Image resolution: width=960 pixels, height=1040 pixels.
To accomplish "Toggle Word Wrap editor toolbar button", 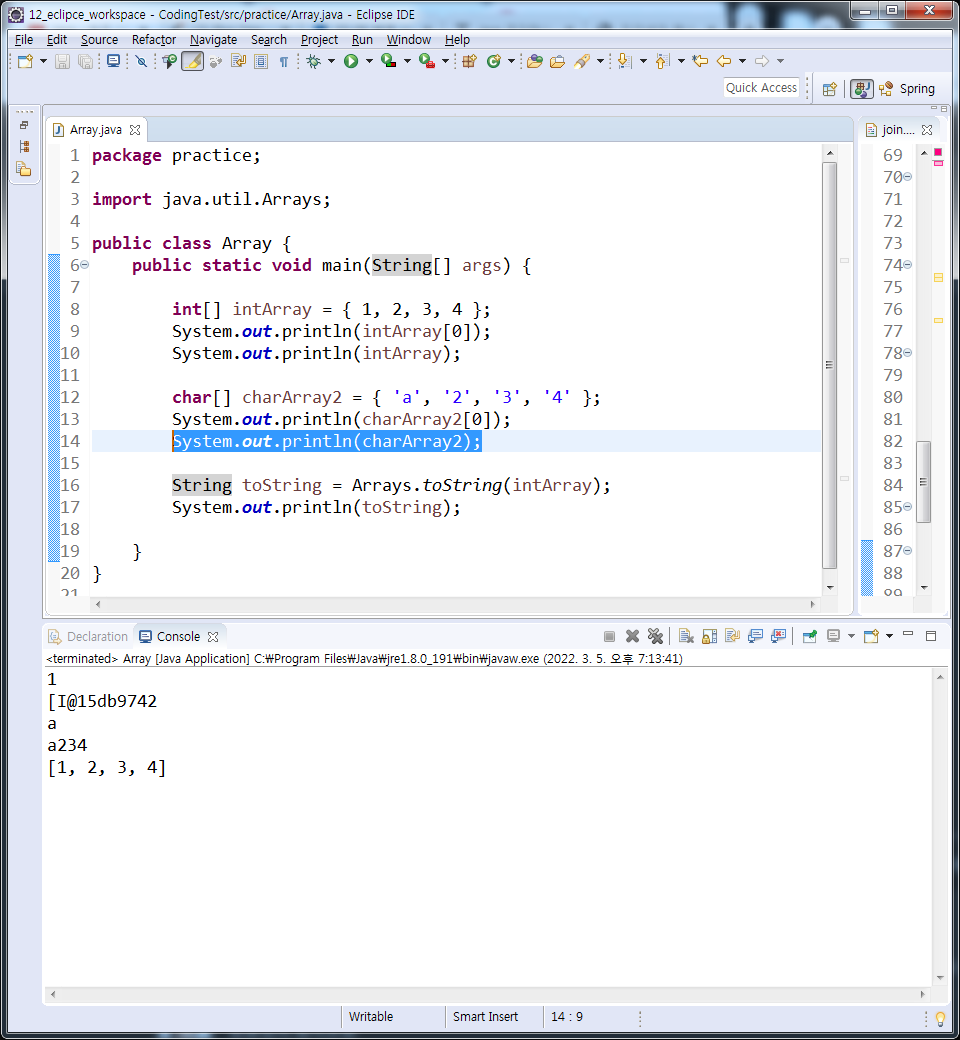I will point(238,62).
